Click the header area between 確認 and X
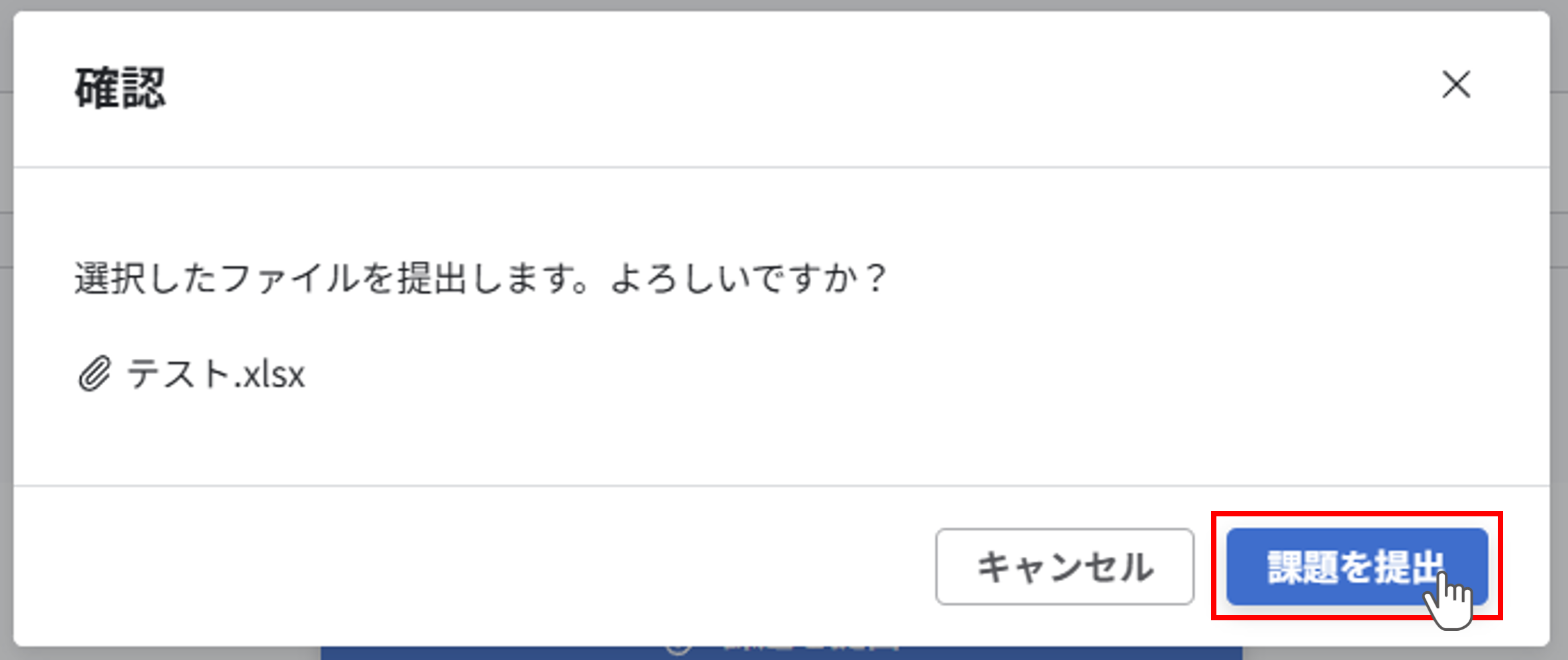The image size is (1568, 660). coord(795,88)
